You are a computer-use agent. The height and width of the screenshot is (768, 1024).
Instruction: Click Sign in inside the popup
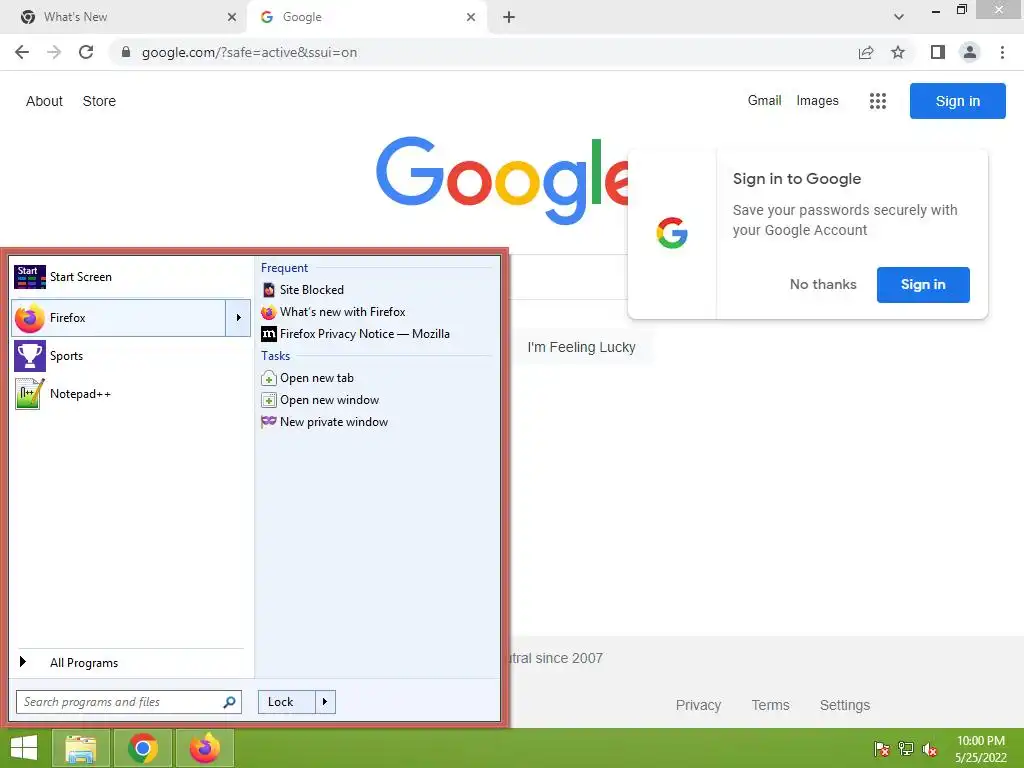[923, 285]
